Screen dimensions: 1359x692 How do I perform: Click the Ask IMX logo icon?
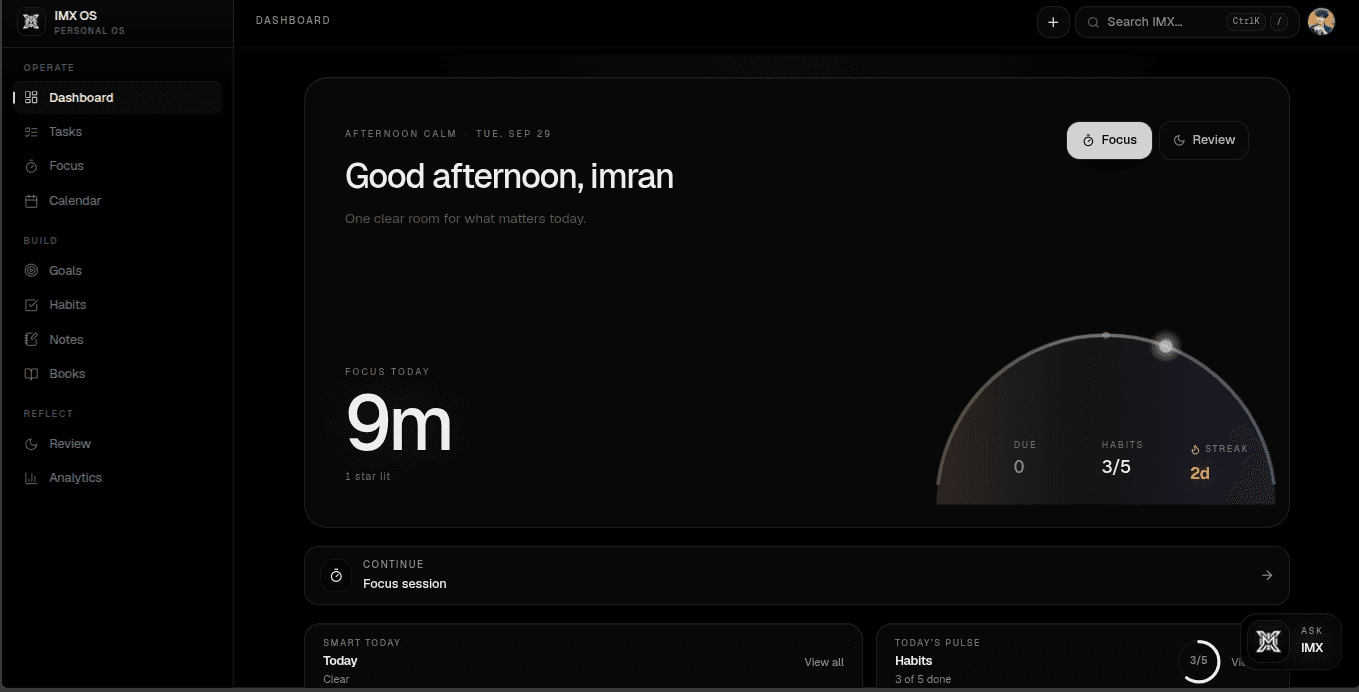1268,640
